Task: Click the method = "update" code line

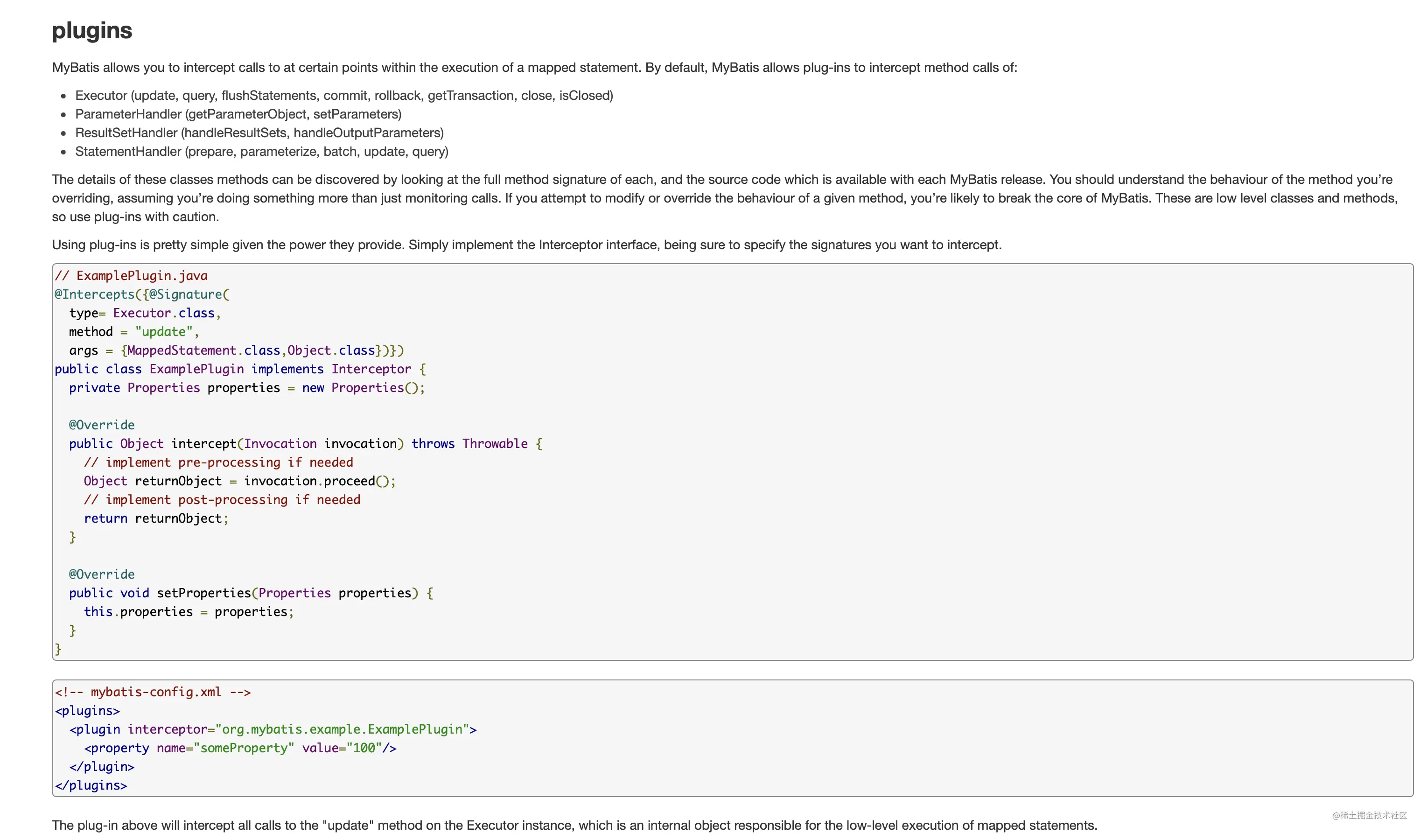Action: (134, 331)
